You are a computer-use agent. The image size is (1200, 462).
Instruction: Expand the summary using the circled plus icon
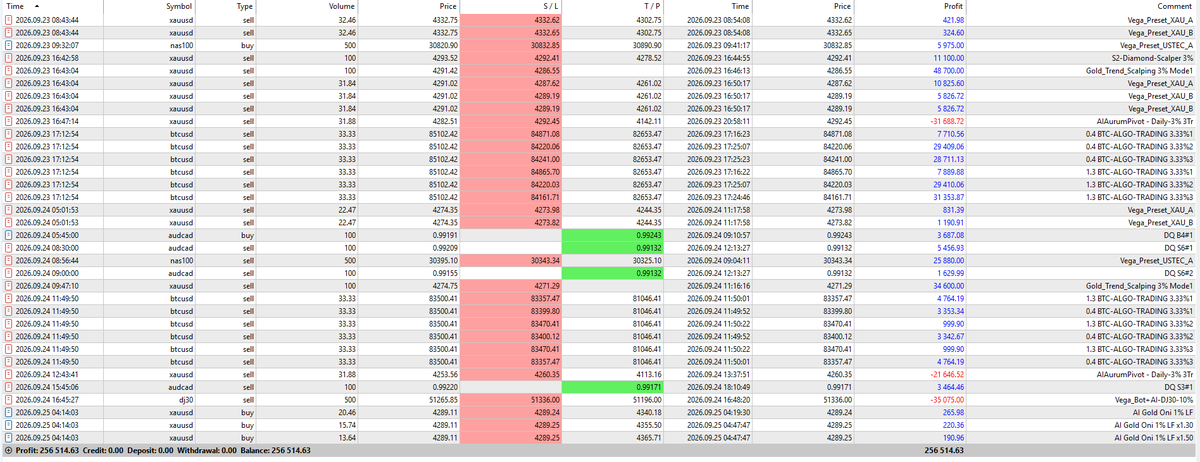[9, 451]
